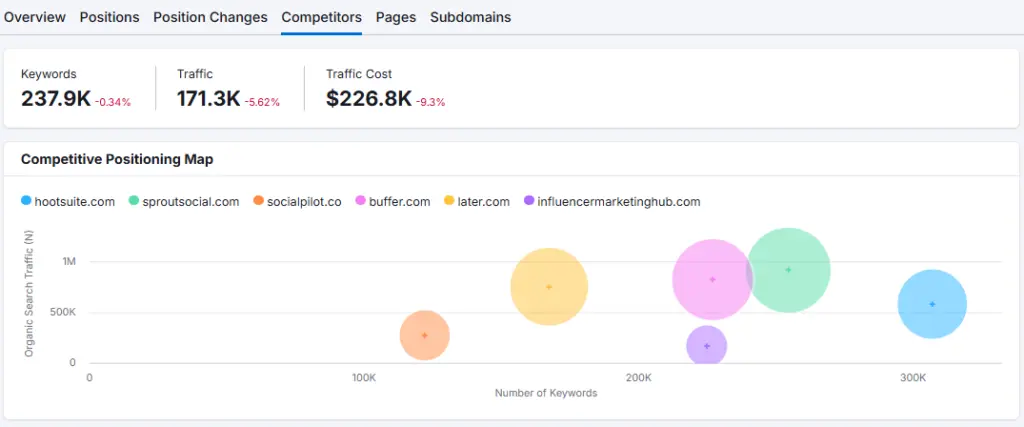Switch to the Positions tab

tap(109, 17)
